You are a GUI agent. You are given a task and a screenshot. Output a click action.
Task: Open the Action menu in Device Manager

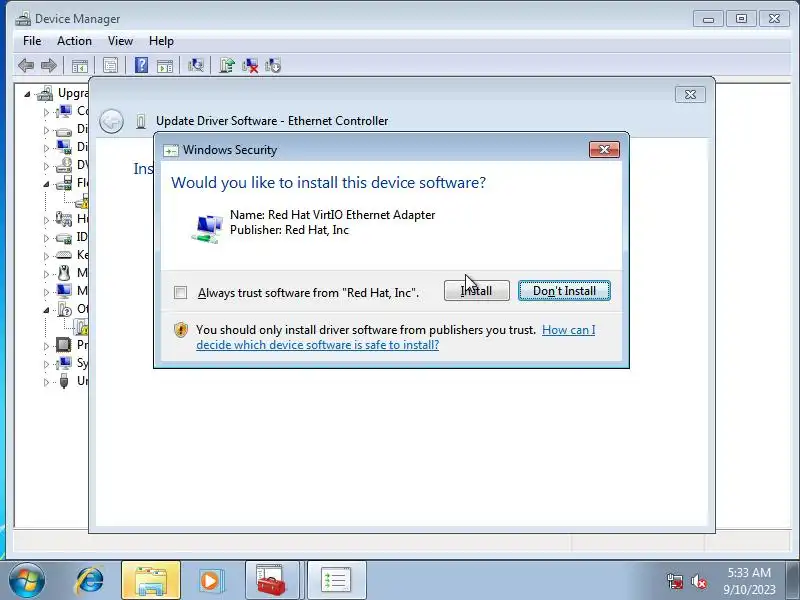[x=74, y=41]
